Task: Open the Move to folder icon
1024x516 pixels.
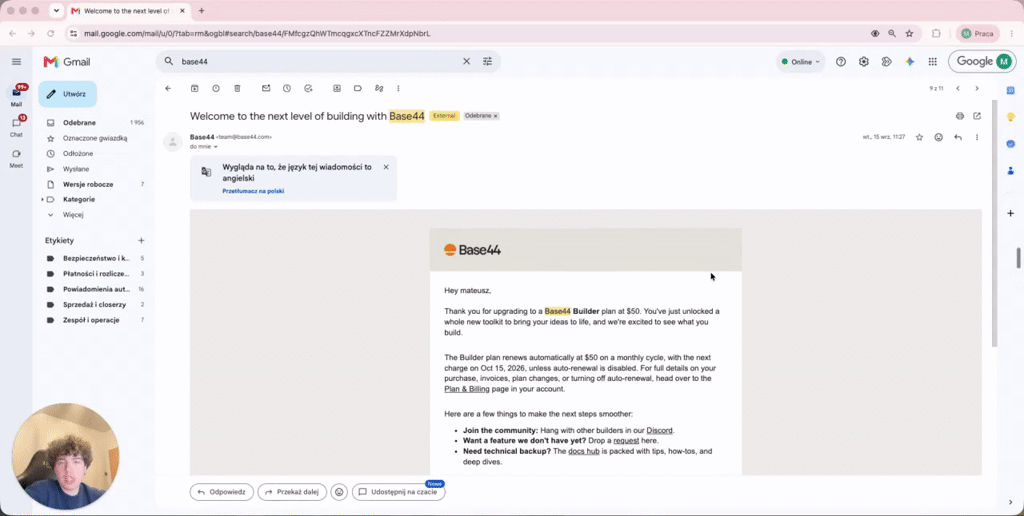Action: (x=337, y=88)
